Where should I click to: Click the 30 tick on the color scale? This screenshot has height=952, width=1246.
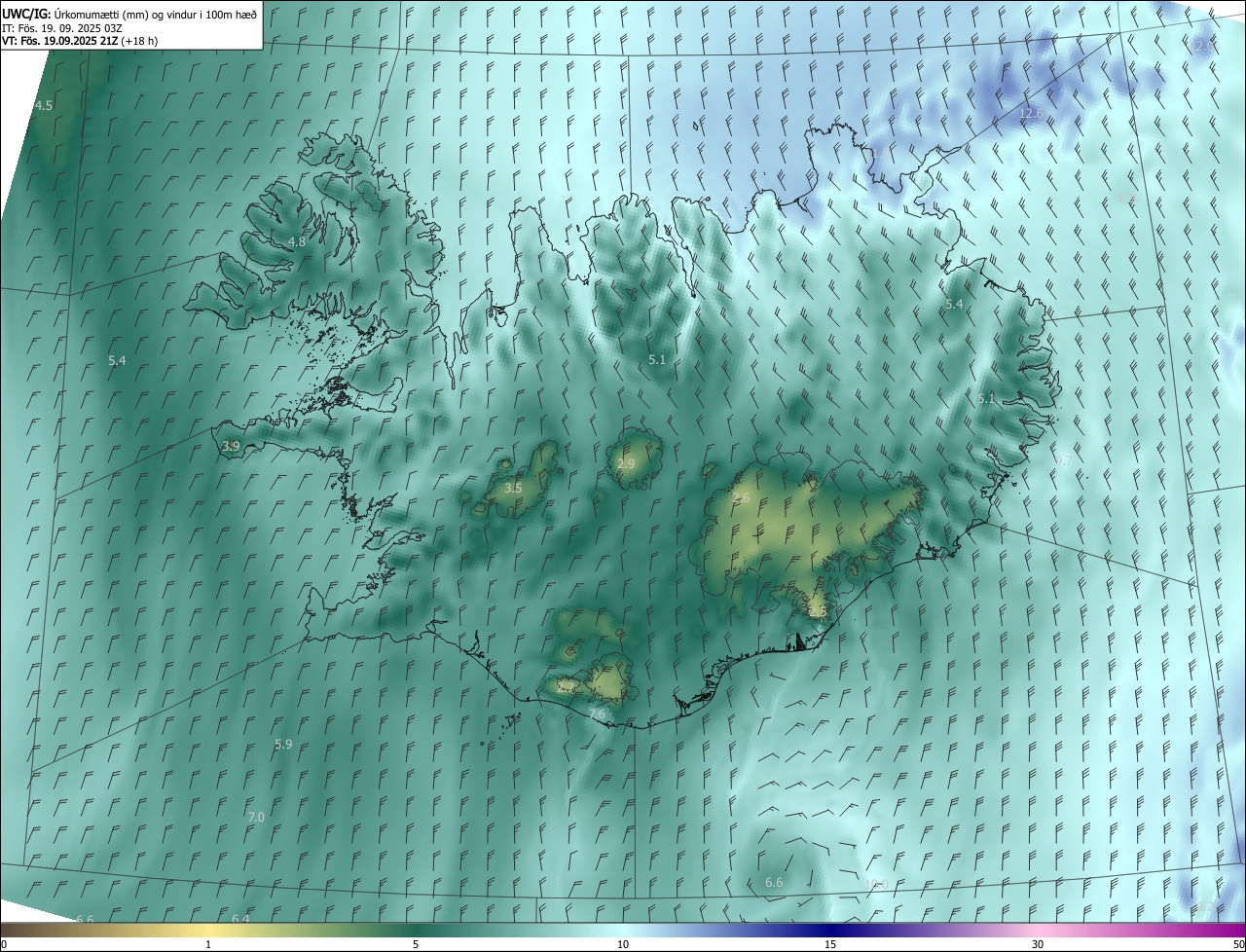(1038, 944)
